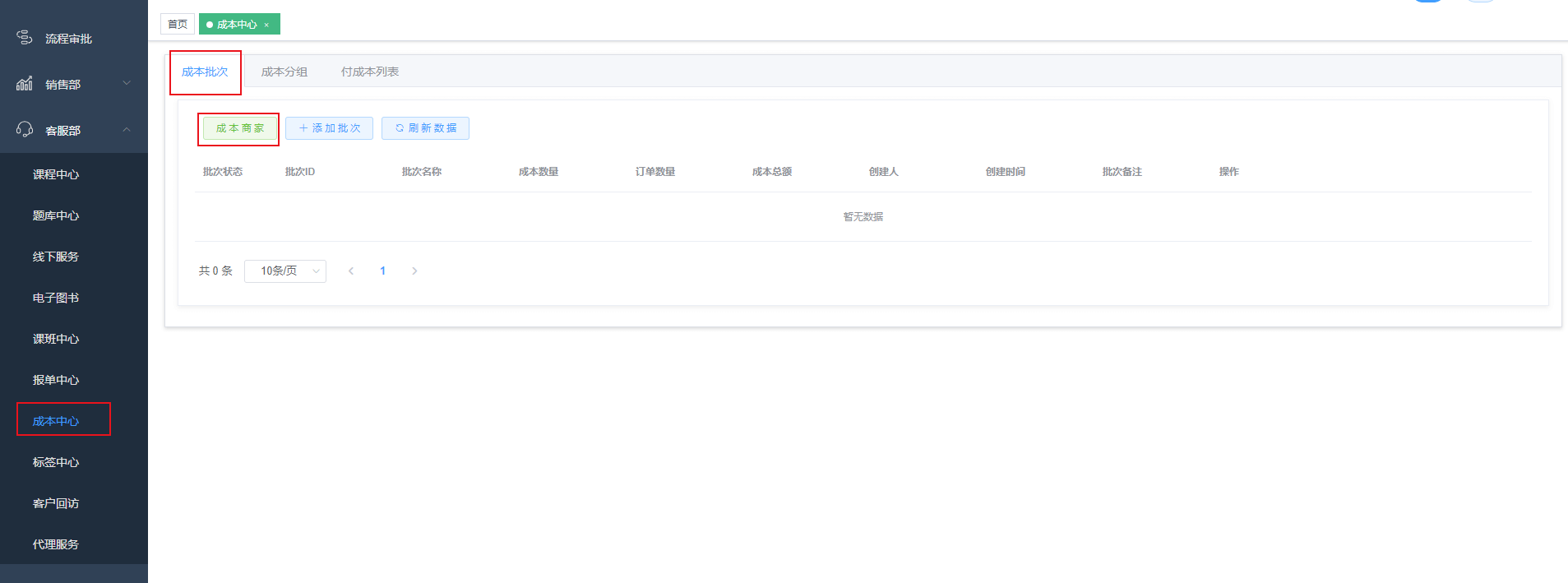This screenshot has height=583, width=1568.
Task: Go to the next page arrow
Action: tap(414, 271)
